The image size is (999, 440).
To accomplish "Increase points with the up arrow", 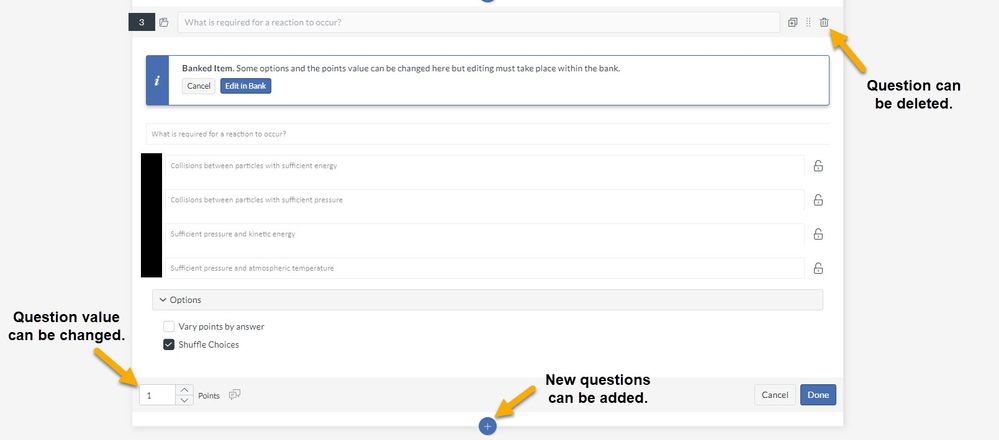I will [184, 390].
